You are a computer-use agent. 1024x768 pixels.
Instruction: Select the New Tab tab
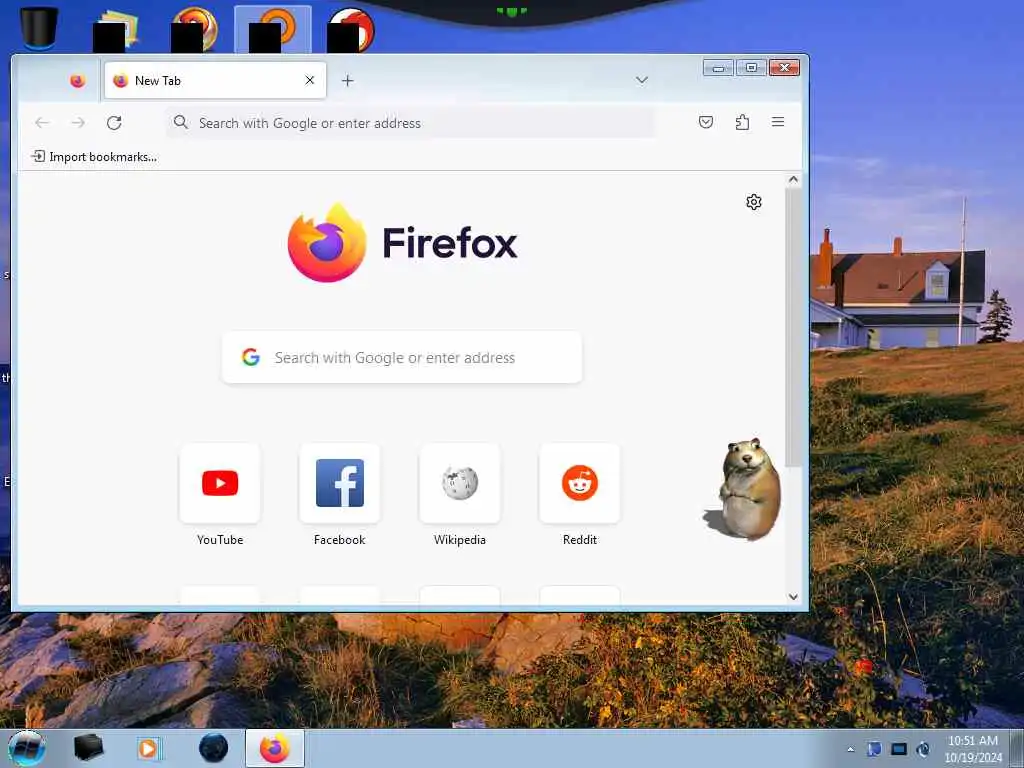pos(215,80)
